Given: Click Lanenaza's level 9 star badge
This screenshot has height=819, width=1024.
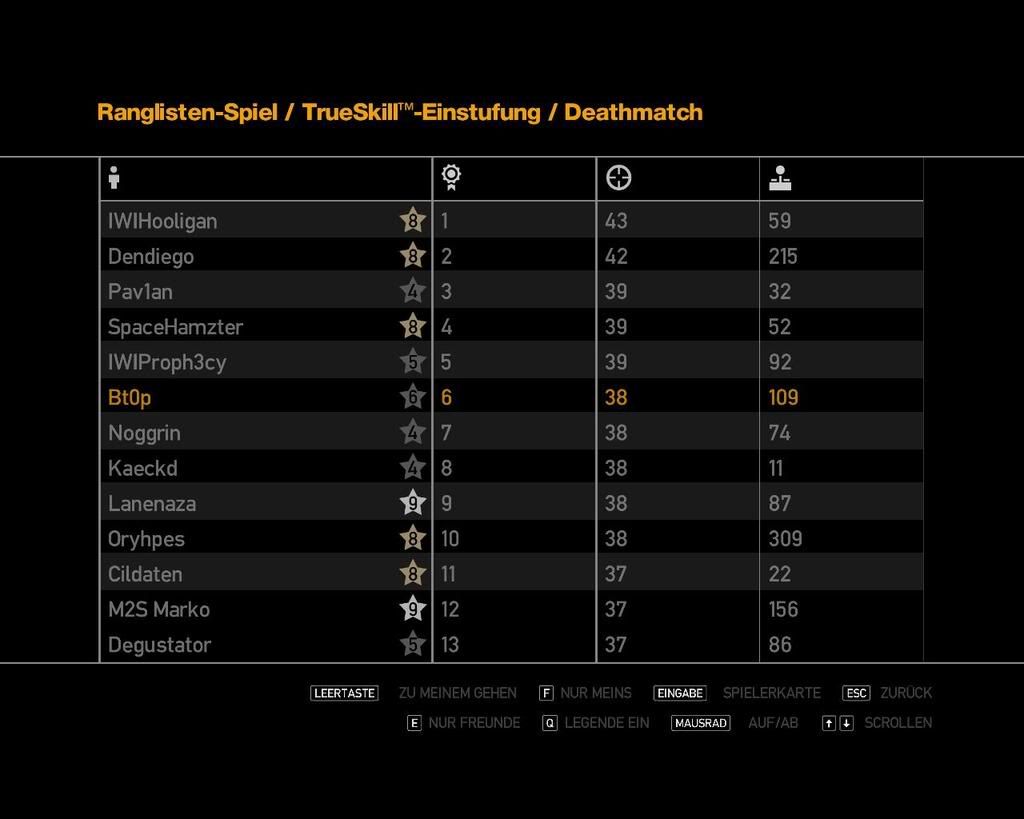Looking at the screenshot, I should click(x=412, y=503).
